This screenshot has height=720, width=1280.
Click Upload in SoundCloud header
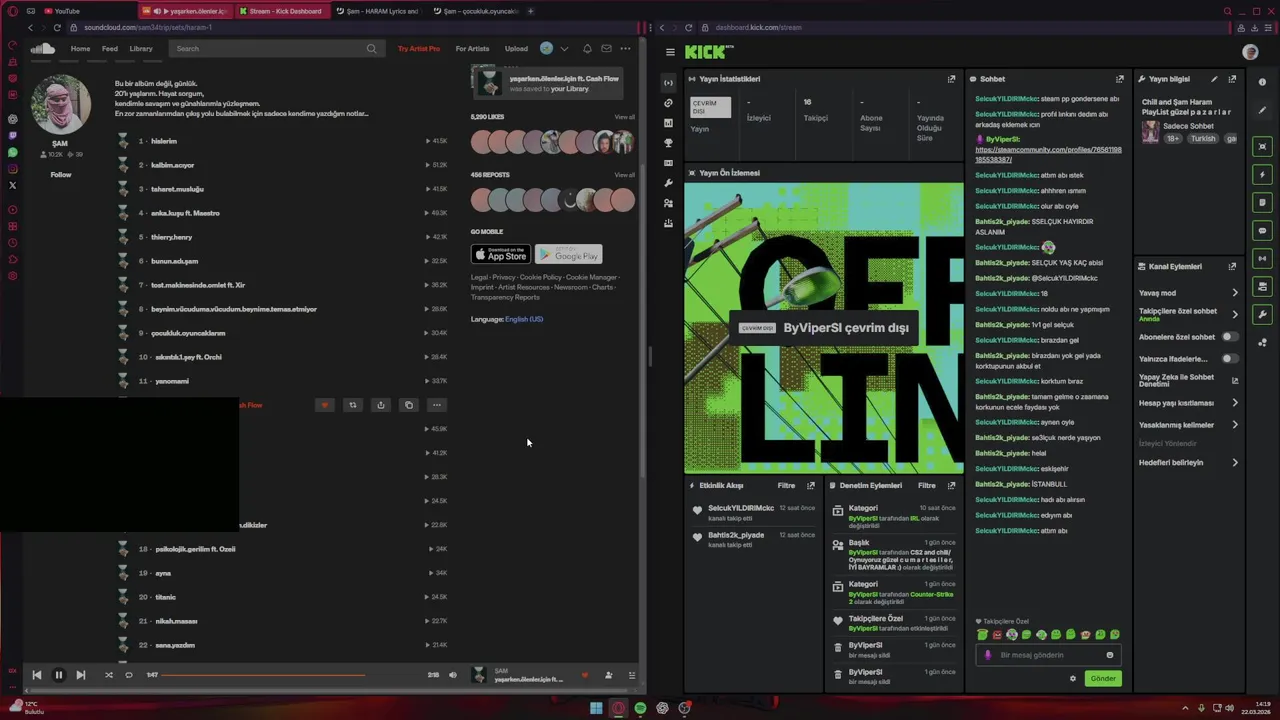pos(516,48)
